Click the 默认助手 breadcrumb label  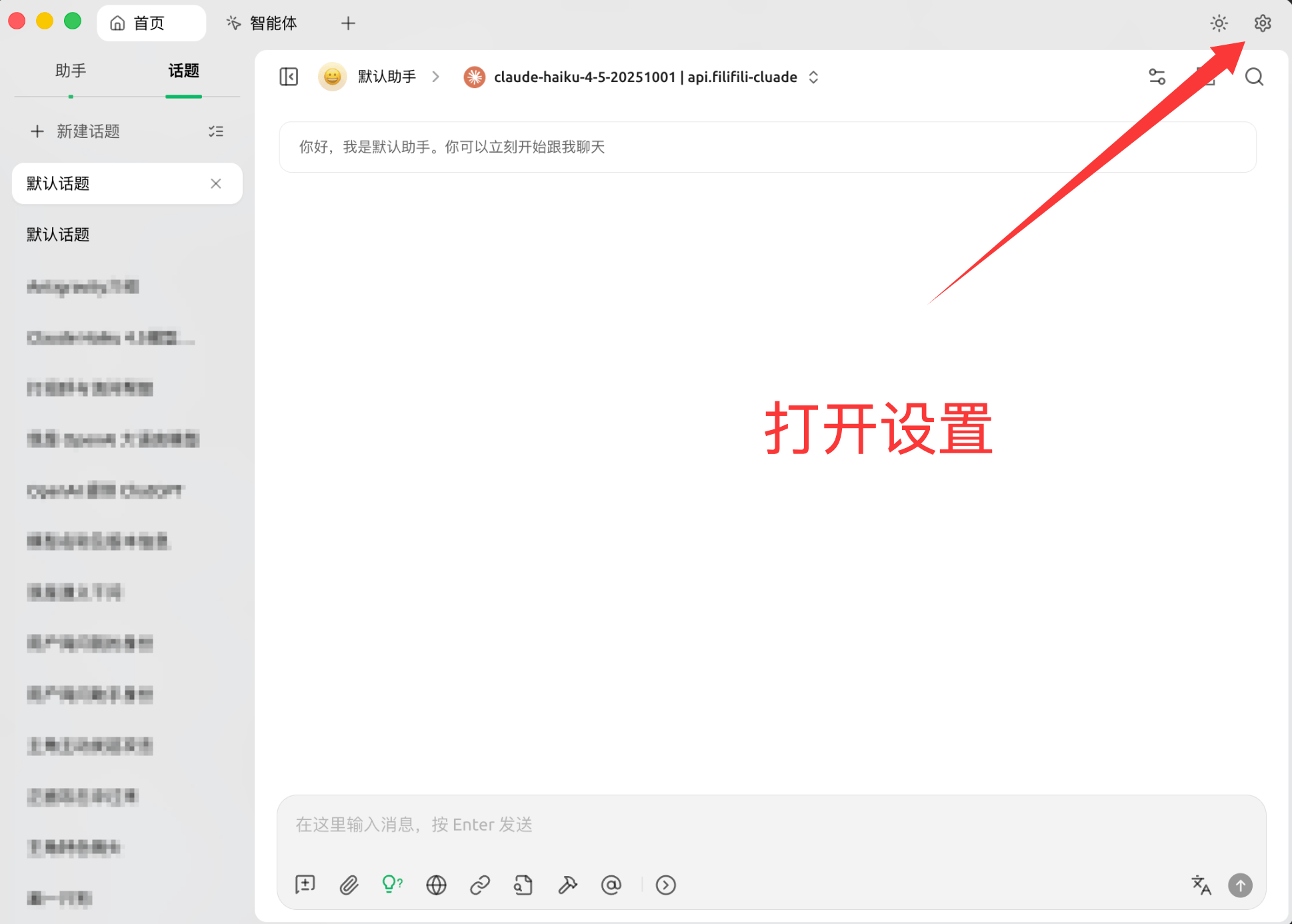[x=387, y=77]
